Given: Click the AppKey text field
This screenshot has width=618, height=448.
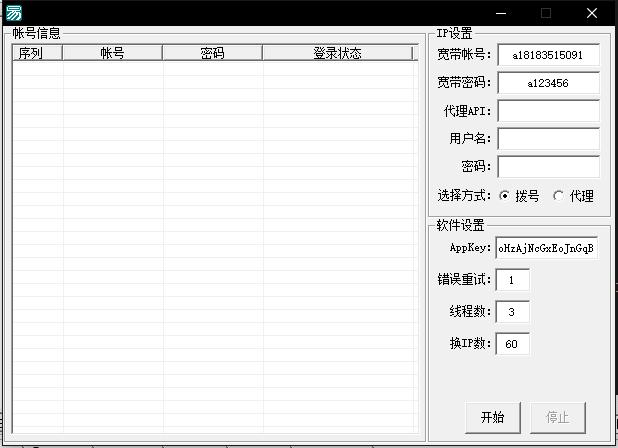Looking at the screenshot, I should [547, 248].
